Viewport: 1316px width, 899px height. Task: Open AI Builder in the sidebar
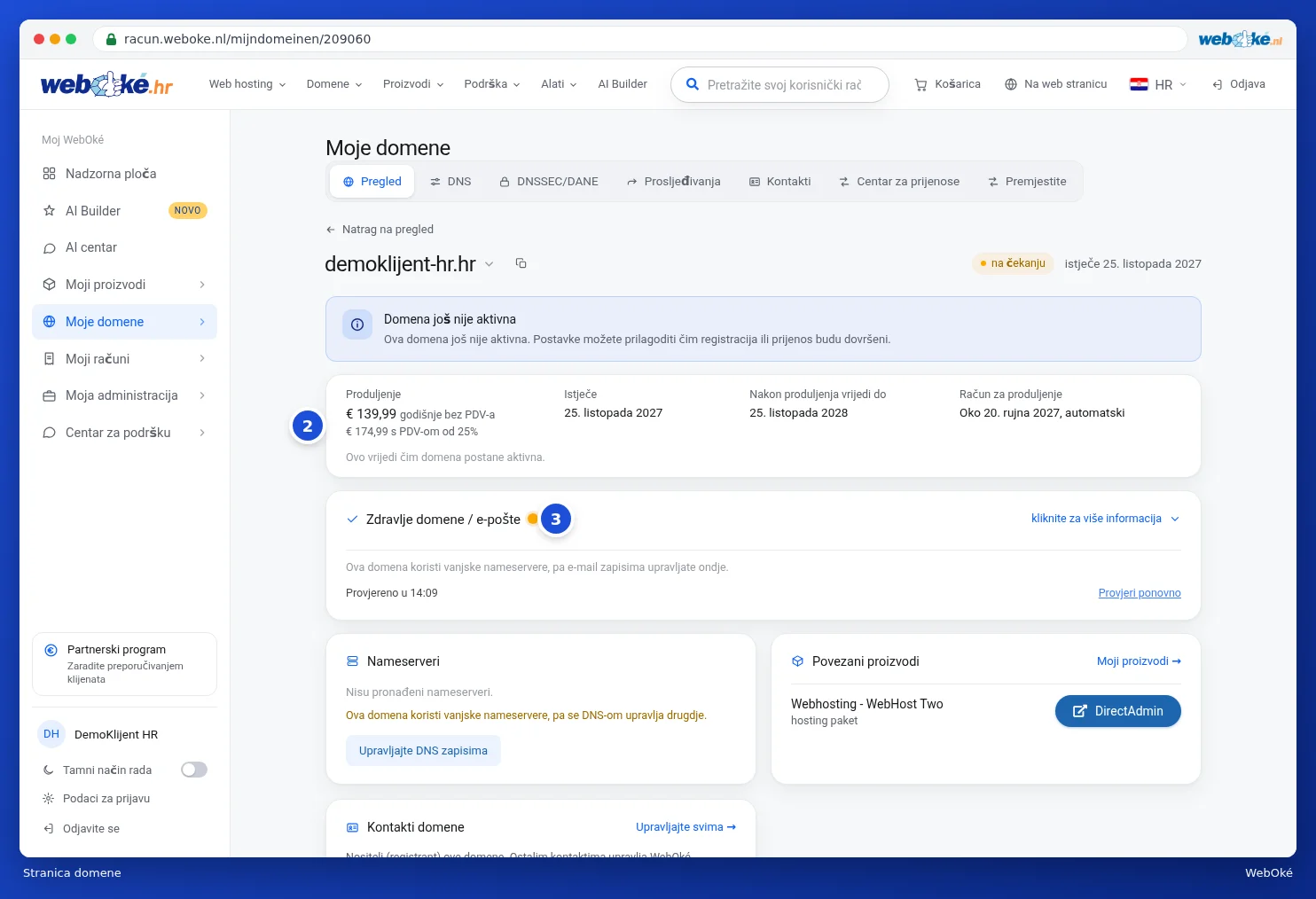click(x=124, y=211)
